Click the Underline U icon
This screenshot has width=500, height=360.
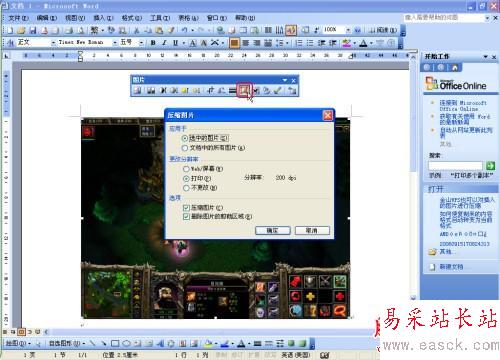175,43
